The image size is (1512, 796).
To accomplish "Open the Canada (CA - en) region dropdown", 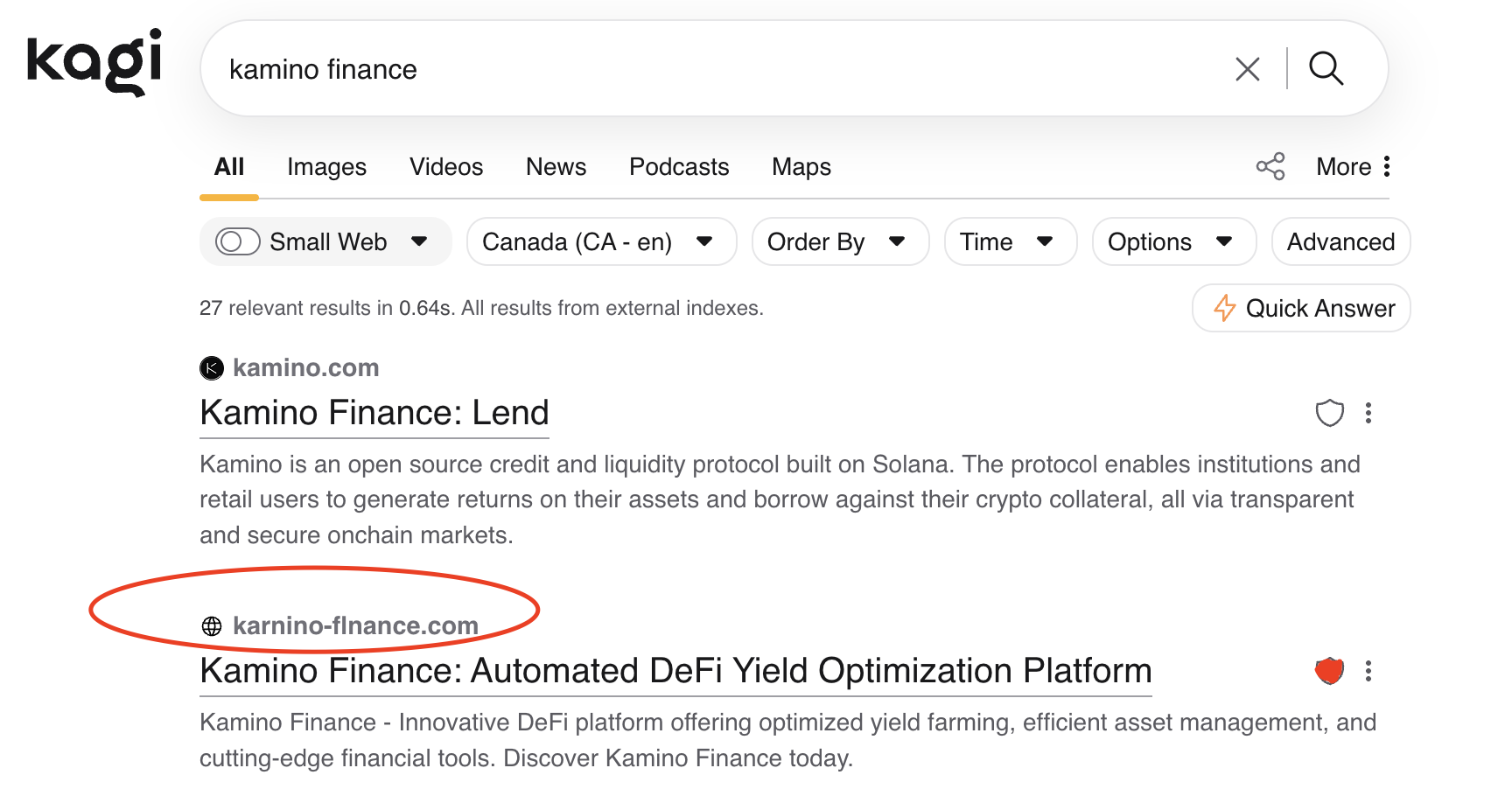I will 601,241.
